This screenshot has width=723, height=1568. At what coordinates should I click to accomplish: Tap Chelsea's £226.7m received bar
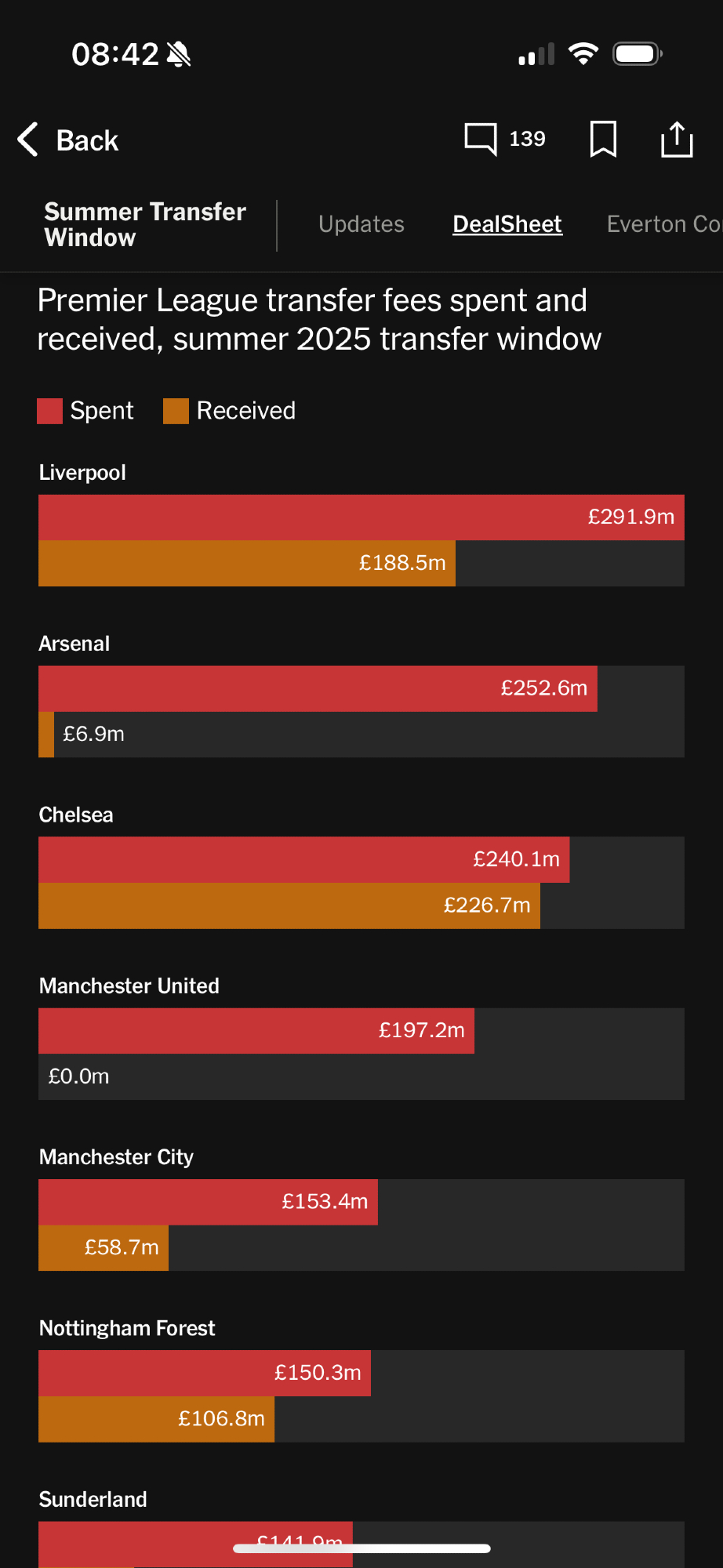pos(289,906)
